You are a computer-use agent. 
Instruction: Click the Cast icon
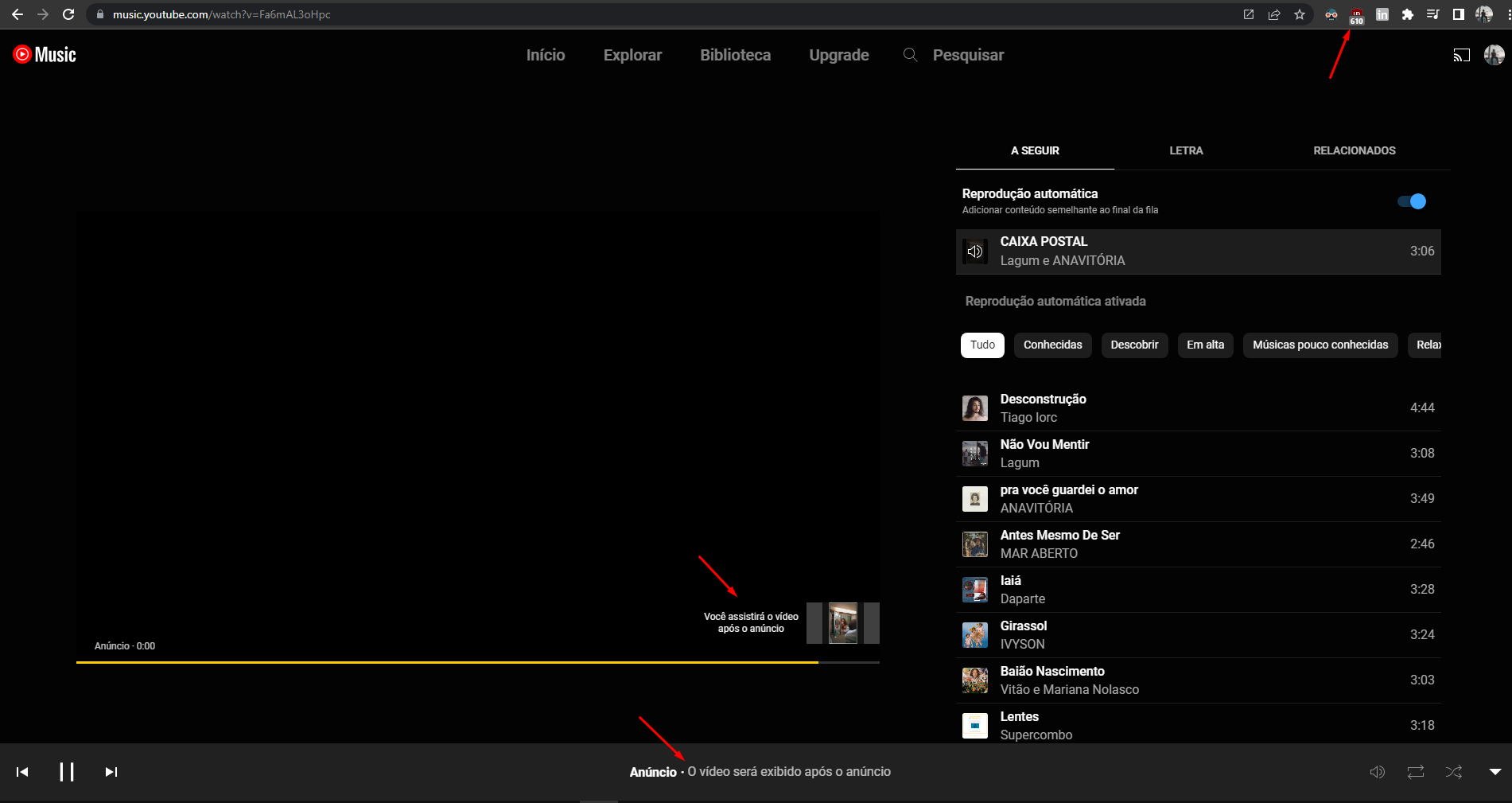coord(1462,55)
